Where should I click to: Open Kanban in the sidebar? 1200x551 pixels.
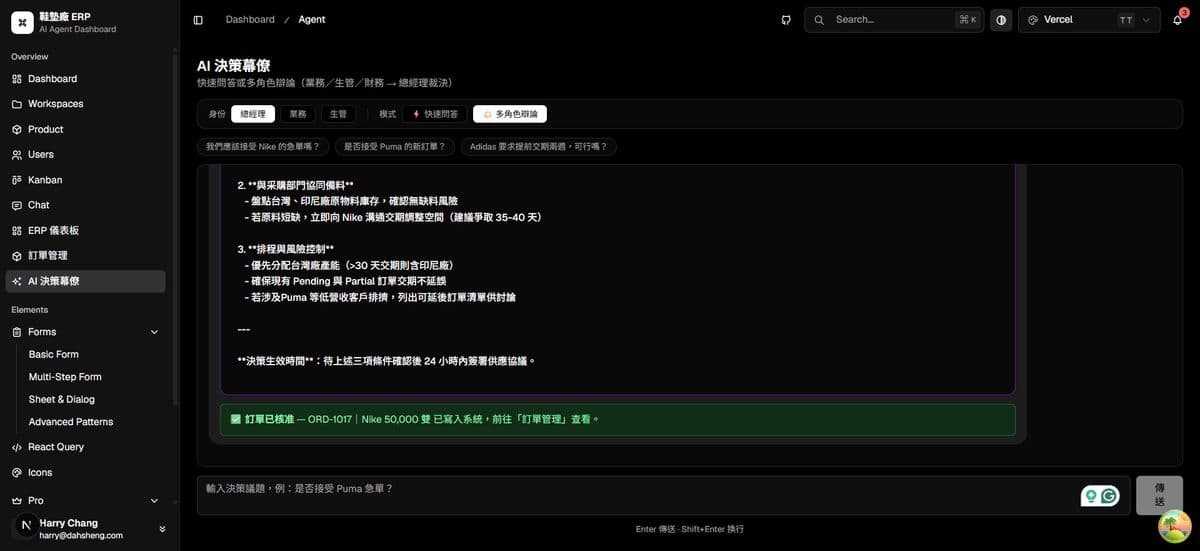86,180
